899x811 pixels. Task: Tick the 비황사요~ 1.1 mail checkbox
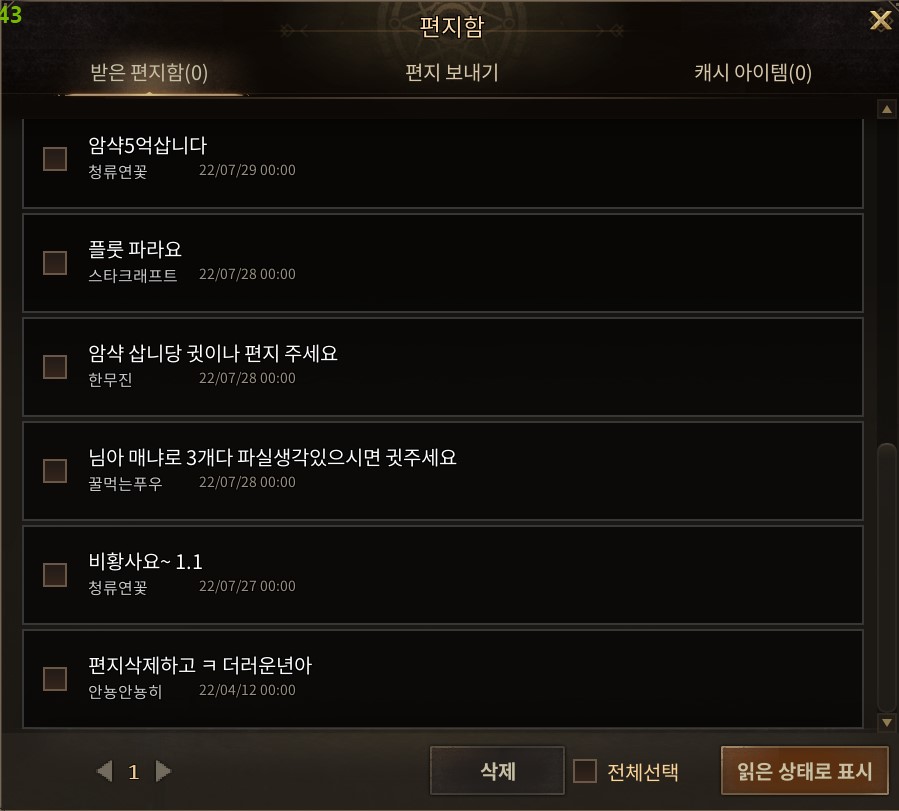[x=55, y=574]
